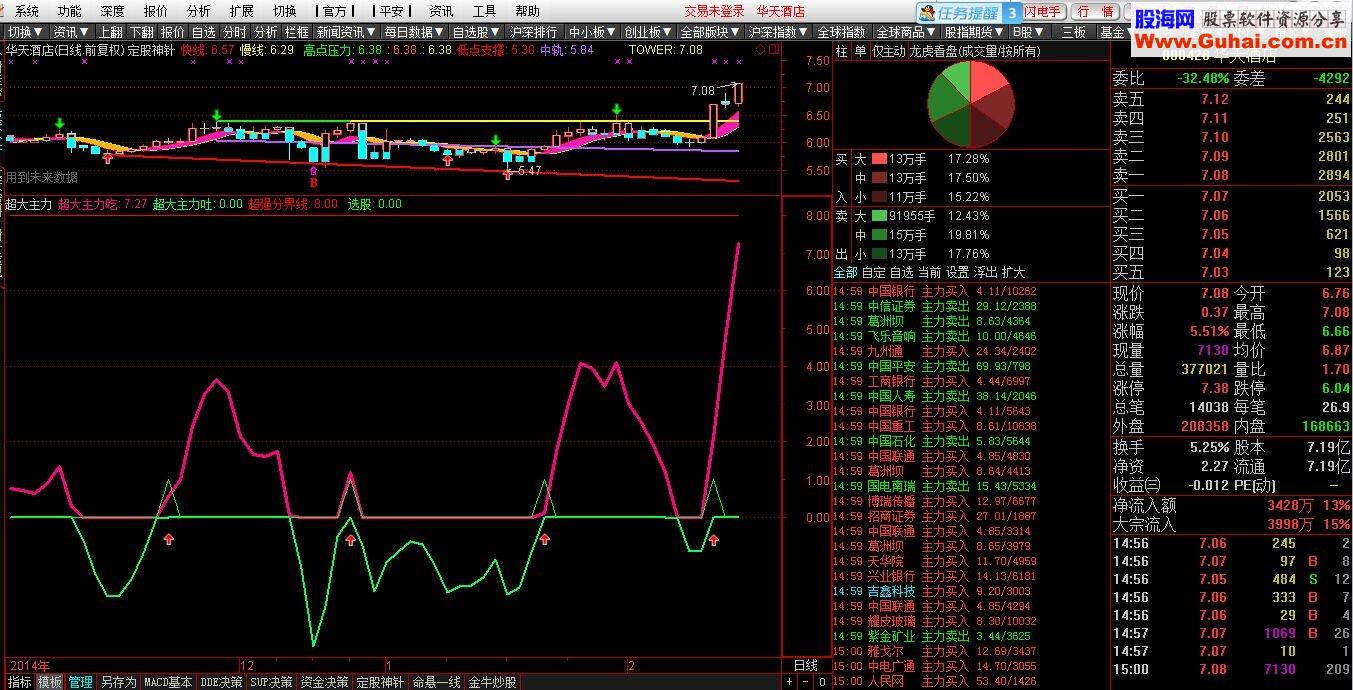Expand the 中小板 dropdown
The image size is (1353, 690).
tap(592, 32)
